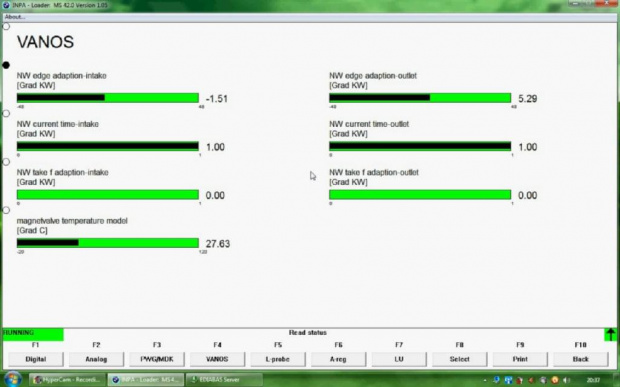Click the VANOS page heading
This screenshot has width=620, height=387.
click(45, 42)
